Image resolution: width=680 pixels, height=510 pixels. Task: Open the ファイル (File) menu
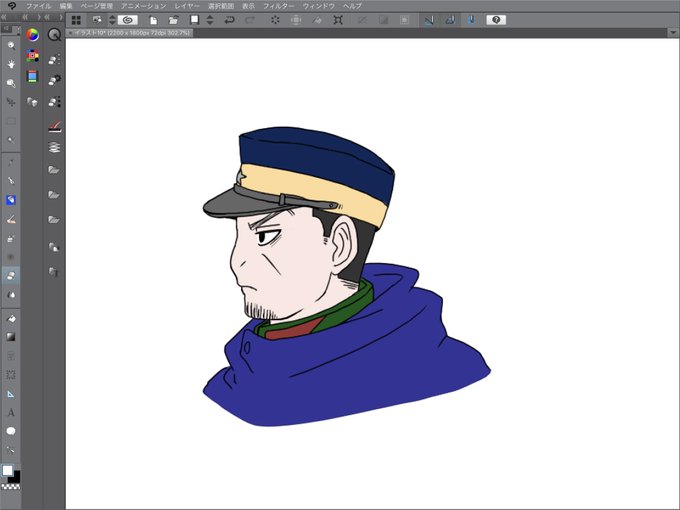tap(39, 6)
